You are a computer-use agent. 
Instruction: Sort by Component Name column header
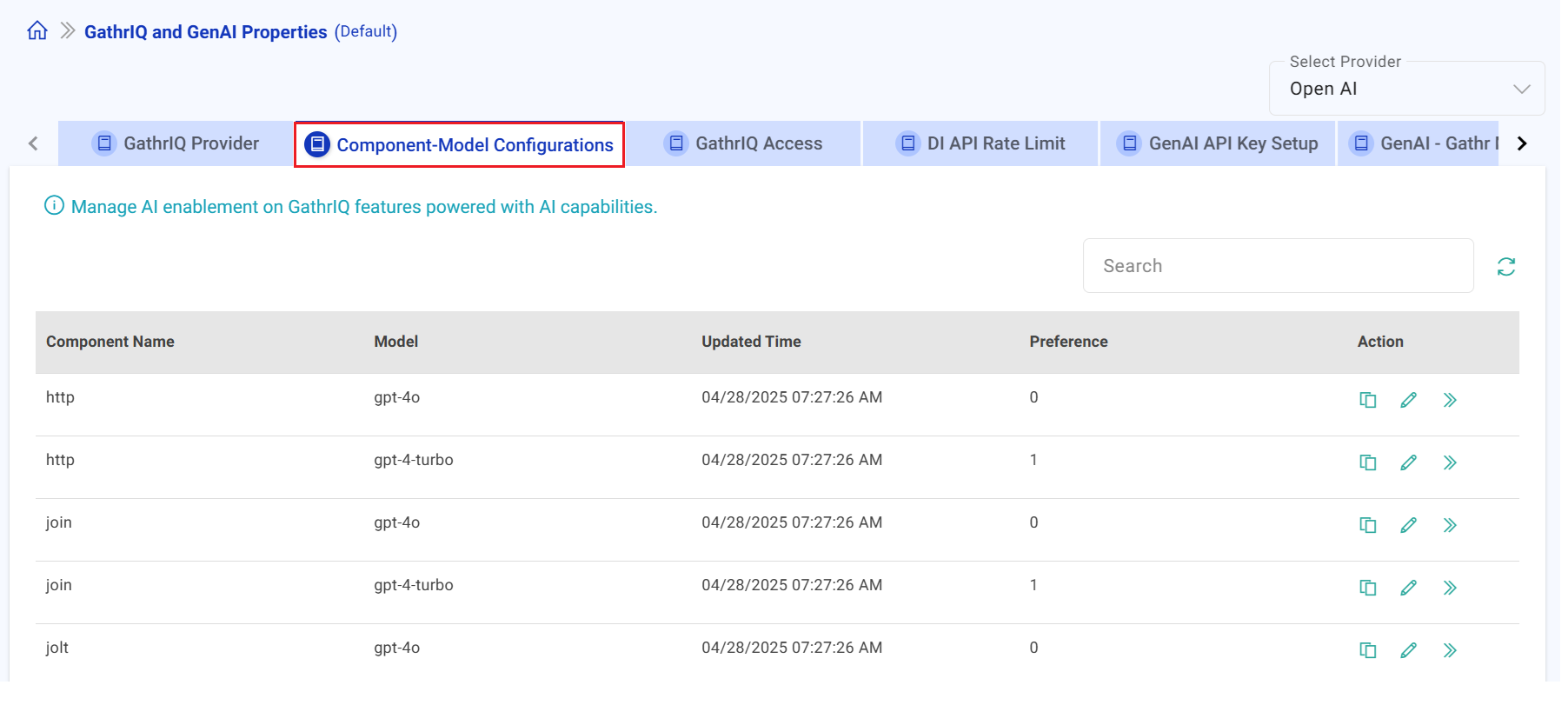pyautogui.click(x=110, y=342)
